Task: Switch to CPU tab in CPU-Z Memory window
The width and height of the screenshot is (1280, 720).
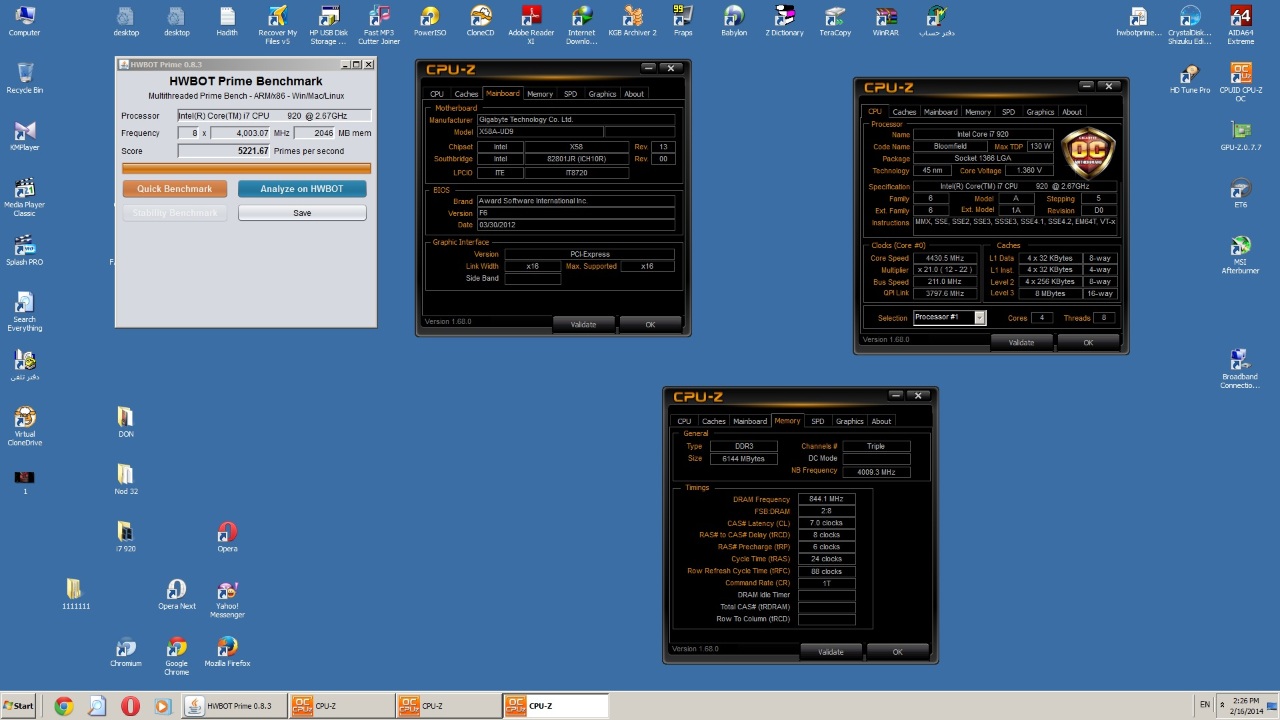Action: [684, 421]
